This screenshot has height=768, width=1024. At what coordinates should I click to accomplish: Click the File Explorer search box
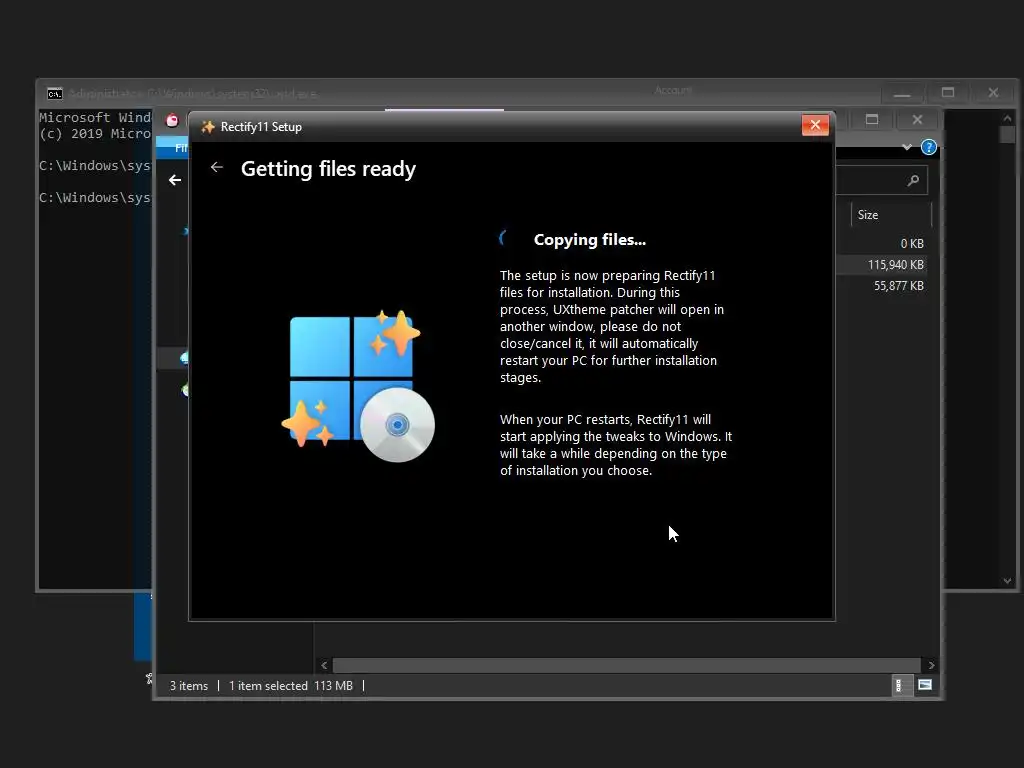click(x=882, y=180)
